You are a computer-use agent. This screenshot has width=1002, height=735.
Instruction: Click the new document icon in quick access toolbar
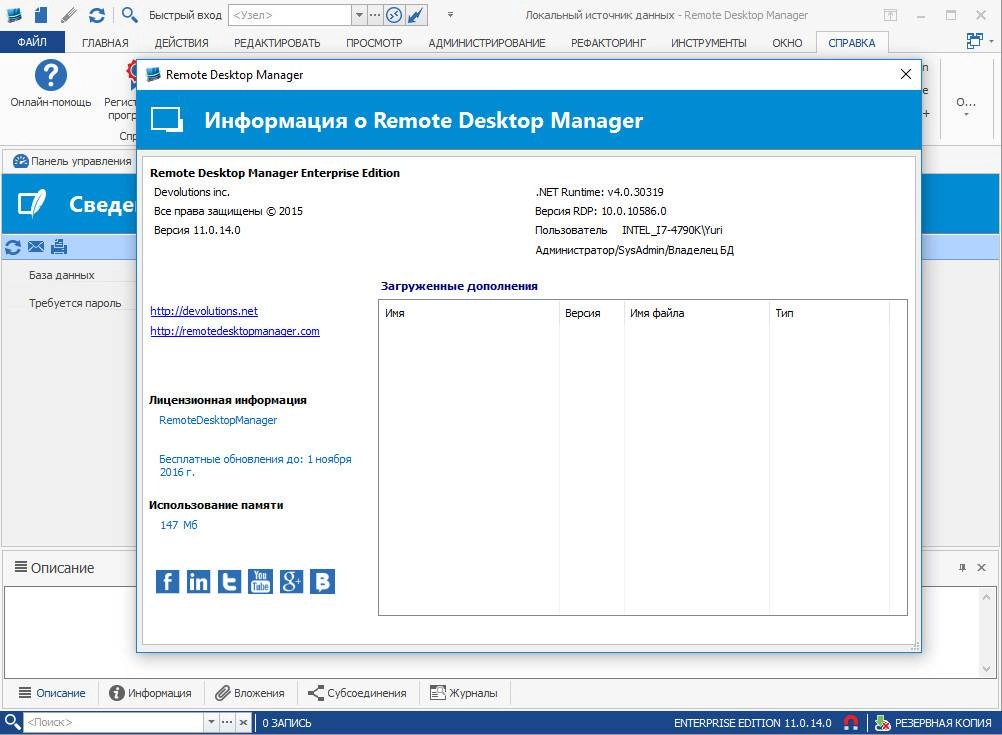pos(41,14)
